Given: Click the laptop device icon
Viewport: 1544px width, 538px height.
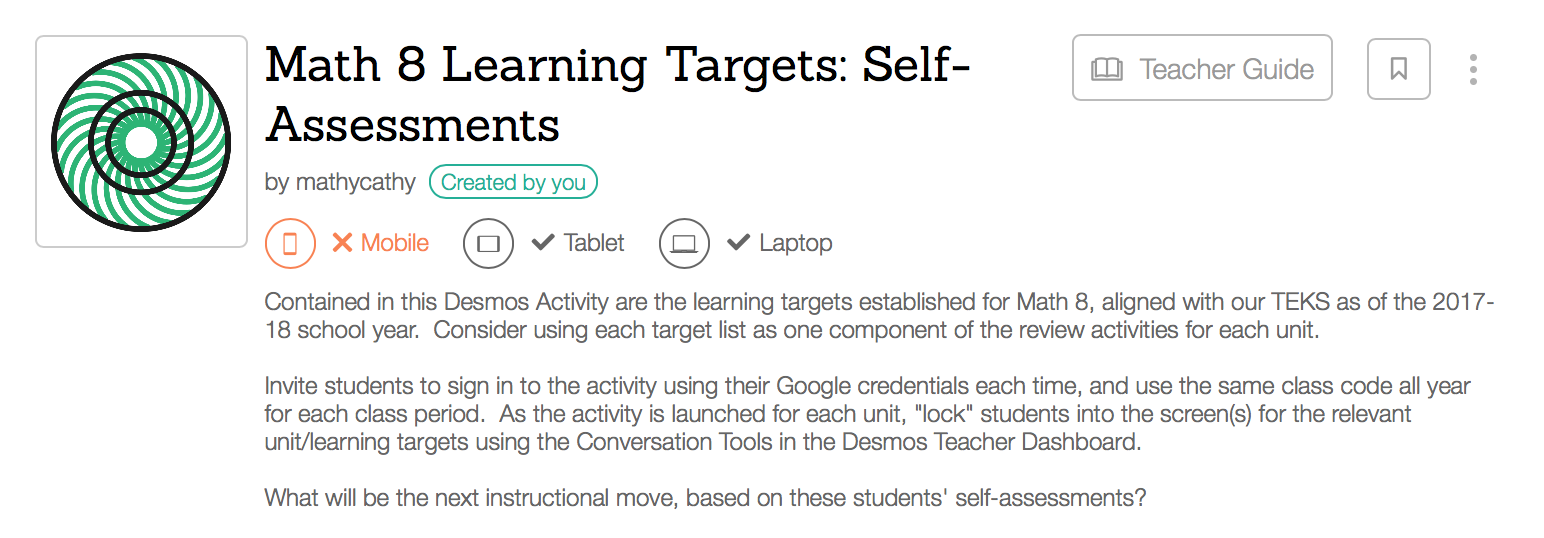Looking at the screenshot, I should point(684,243).
